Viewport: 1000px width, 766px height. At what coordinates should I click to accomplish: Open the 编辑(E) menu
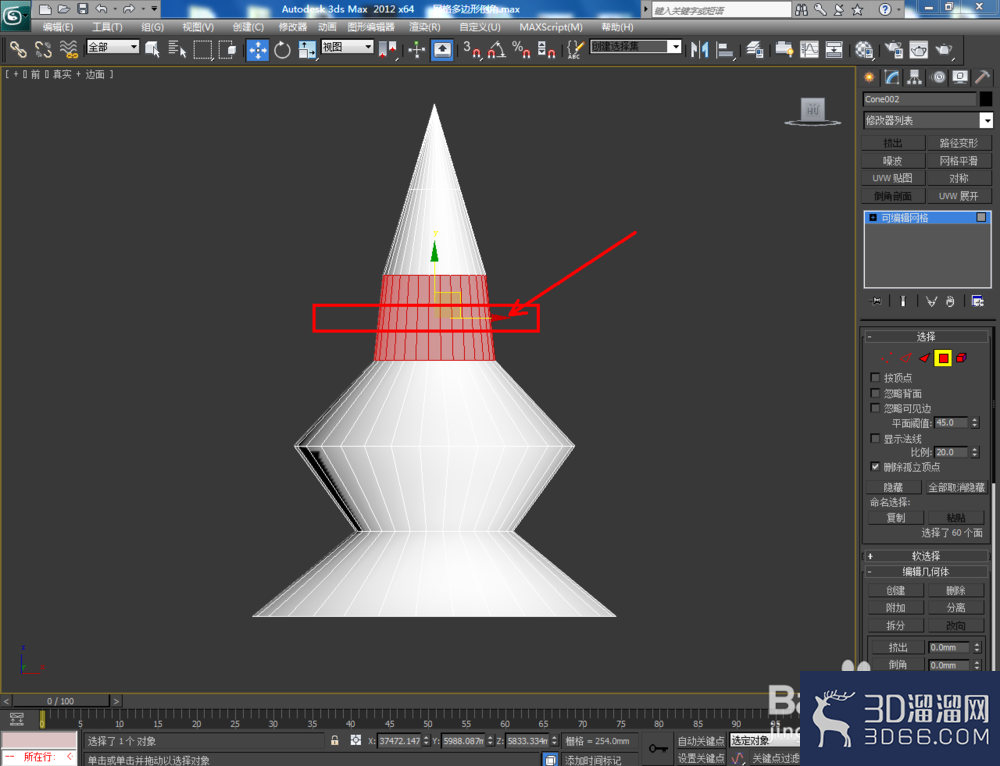(x=57, y=27)
